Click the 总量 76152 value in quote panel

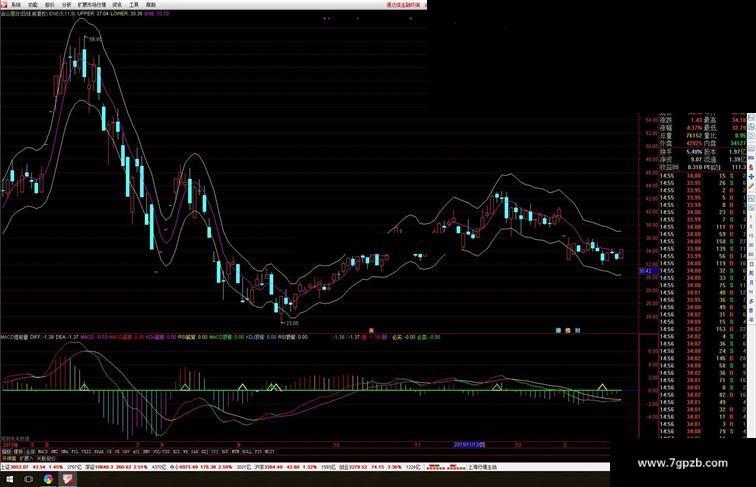tap(695, 135)
